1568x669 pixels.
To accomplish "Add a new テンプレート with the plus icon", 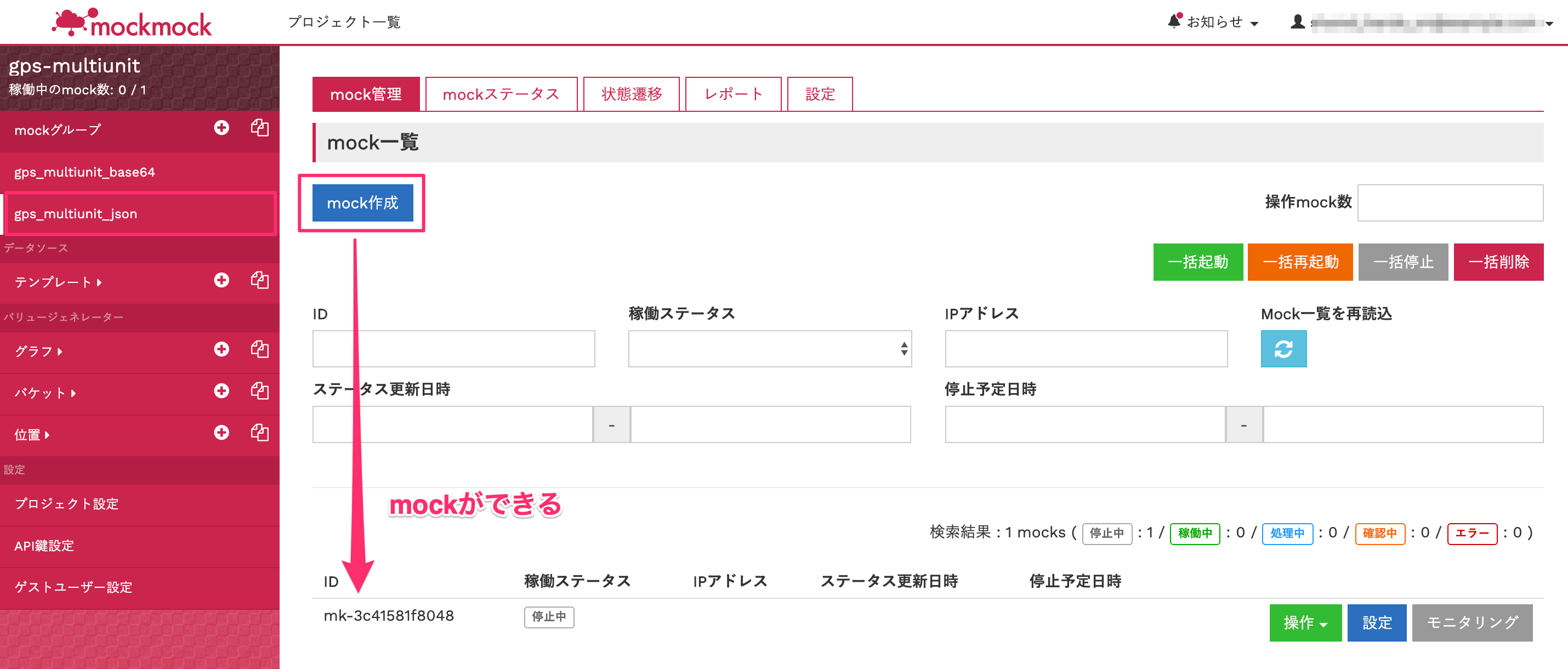I will (221, 280).
